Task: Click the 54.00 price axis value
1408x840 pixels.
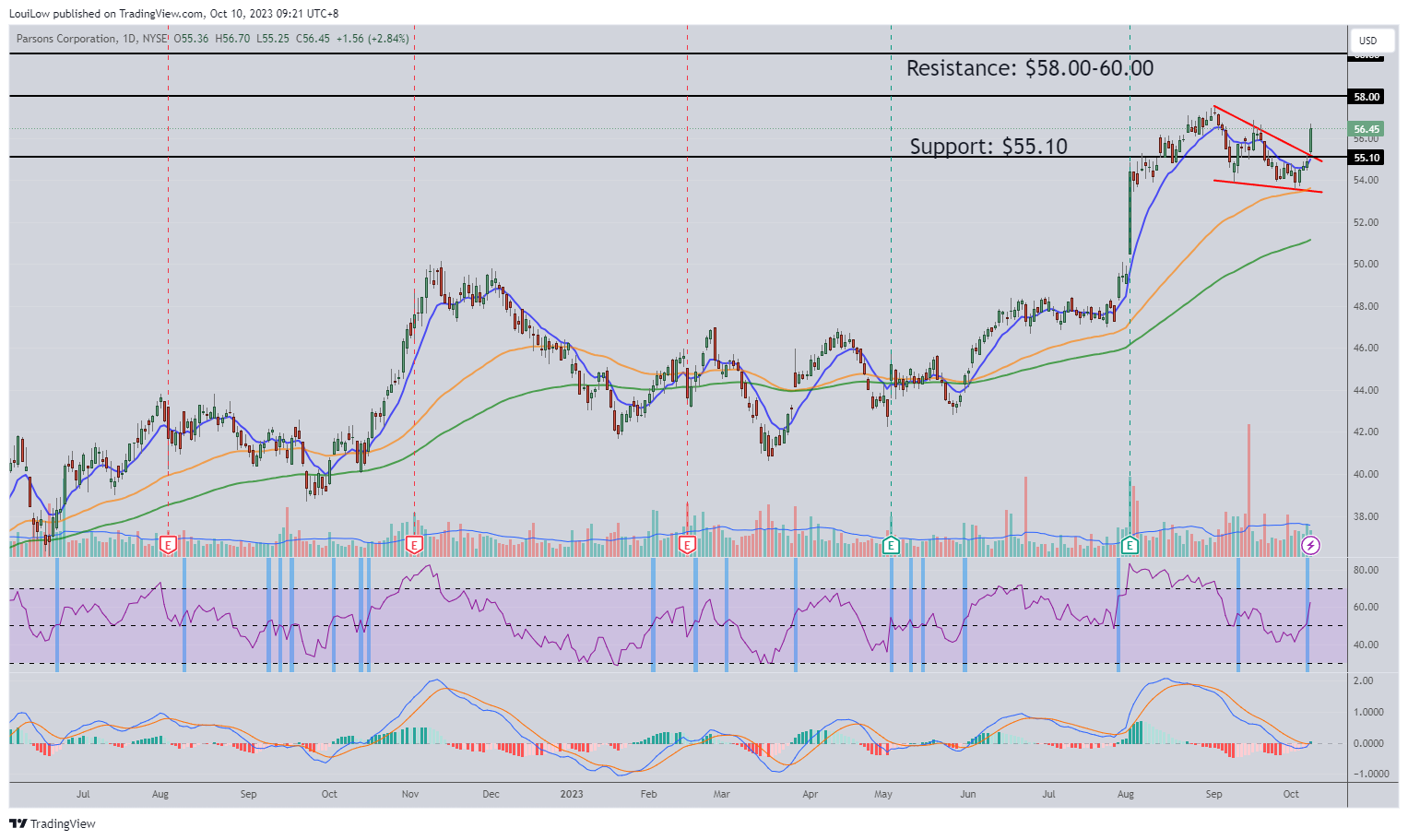Action: tap(1366, 180)
